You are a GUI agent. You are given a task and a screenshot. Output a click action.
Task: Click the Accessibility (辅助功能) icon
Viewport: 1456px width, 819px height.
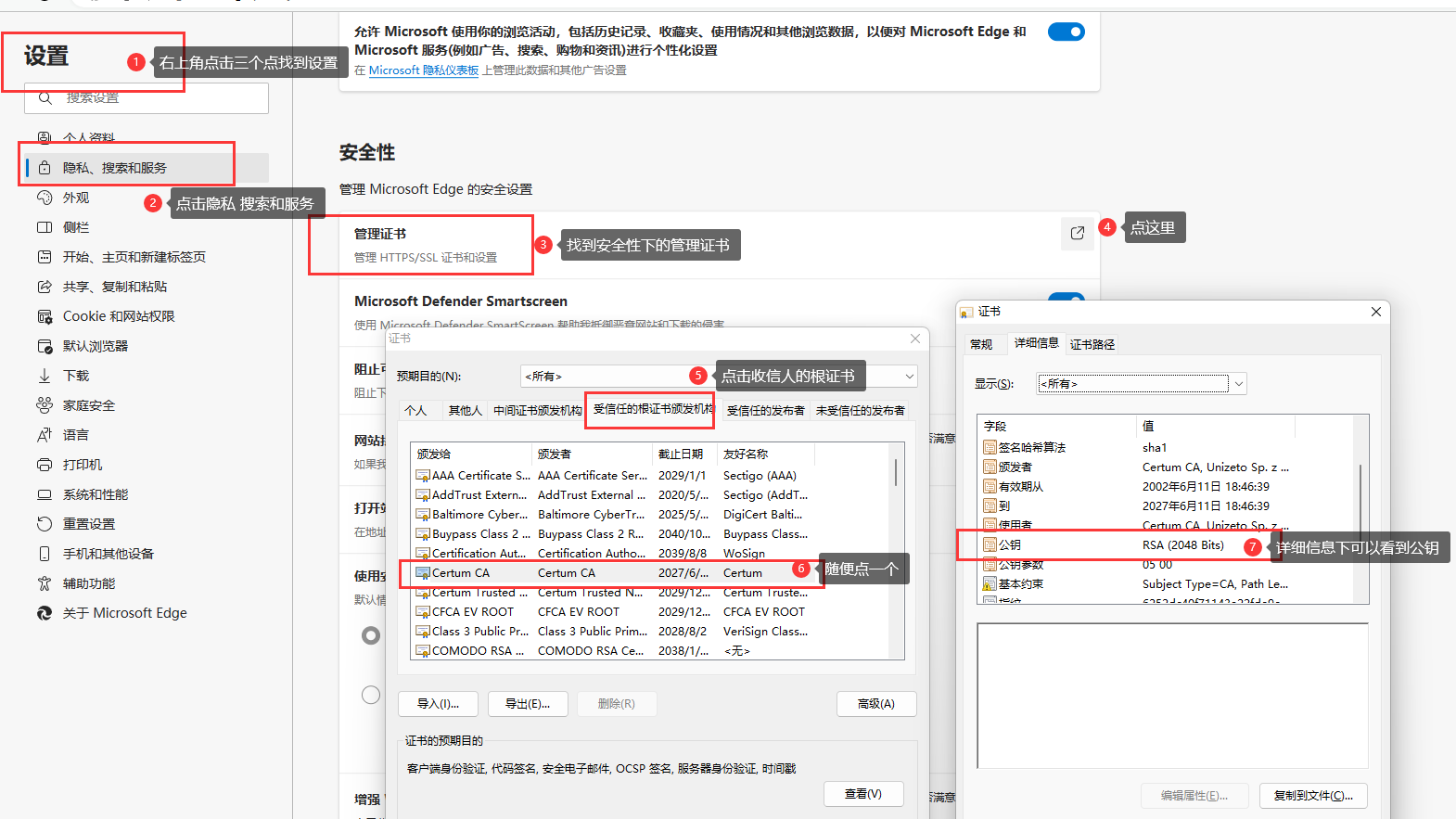(45, 583)
